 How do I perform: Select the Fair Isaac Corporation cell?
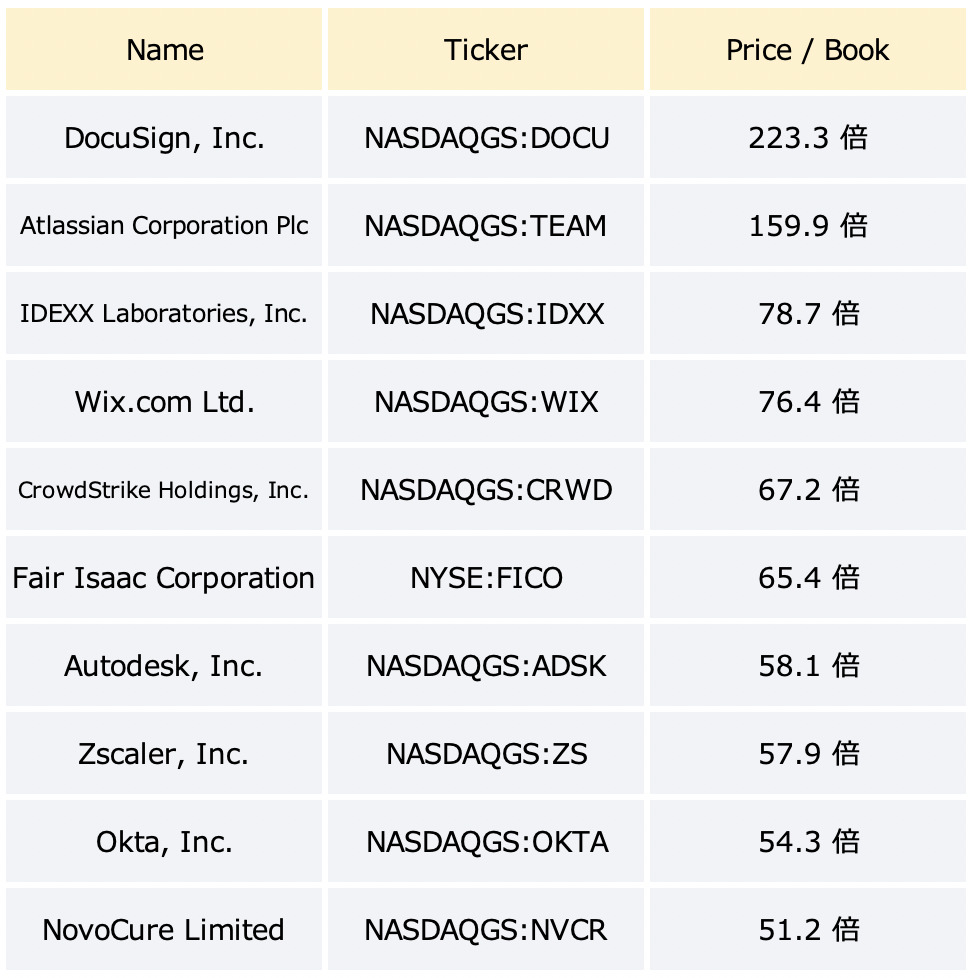pyautogui.click(x=164, y=578)
